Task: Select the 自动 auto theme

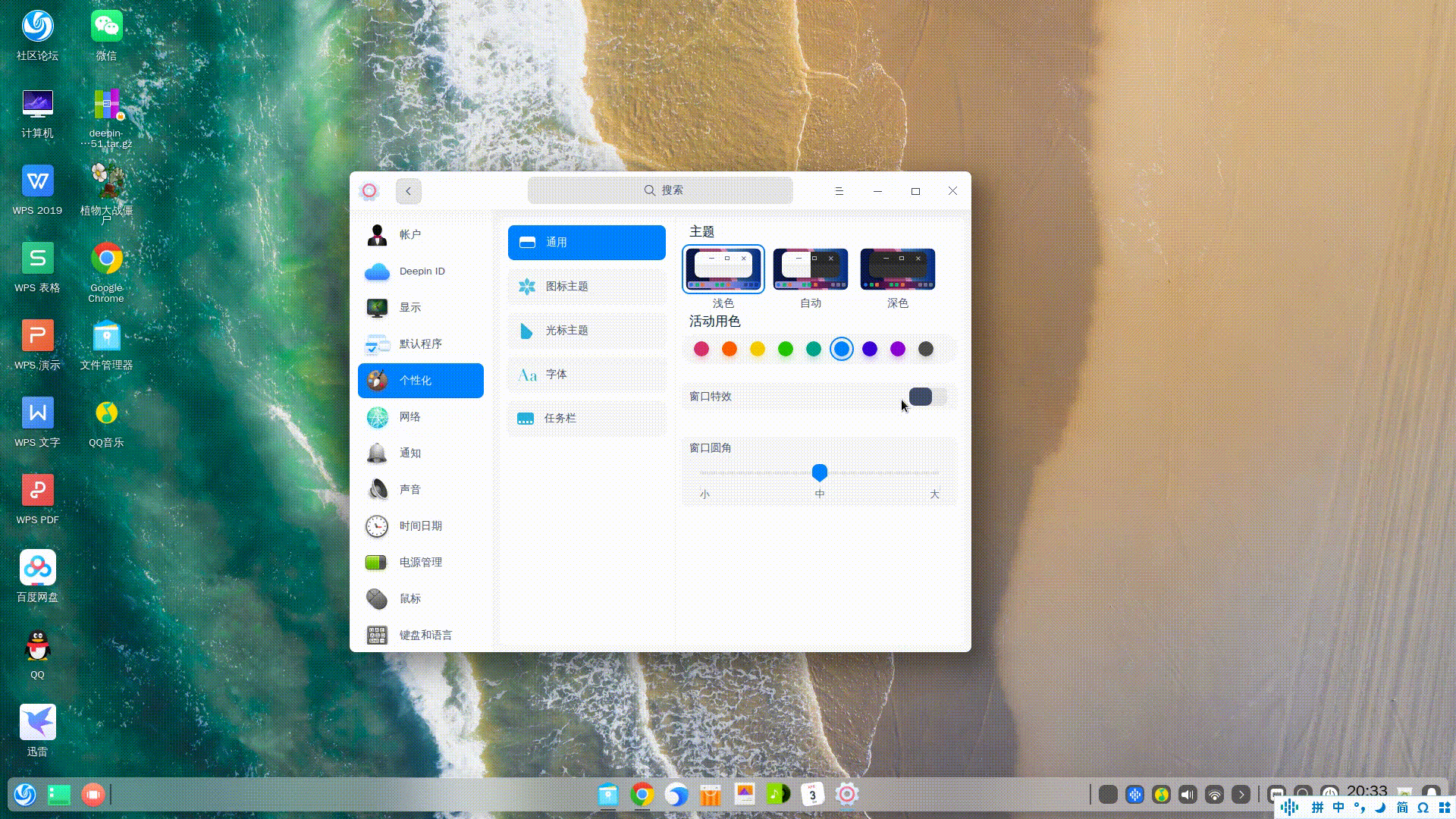Action: [x=810, y=269]
